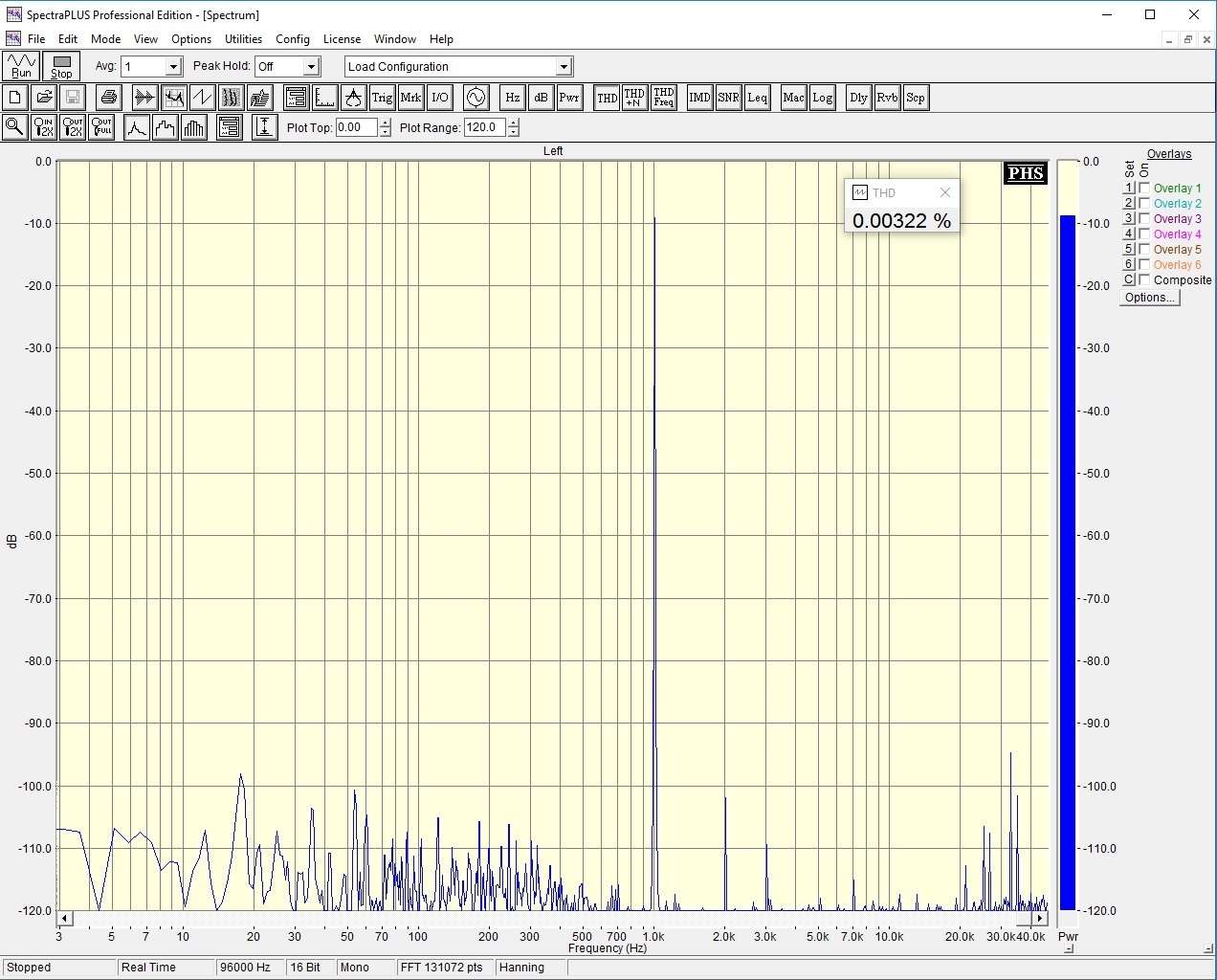Select the bar graph plot style icon
This screenshot has width=1217, height=980.
tap(194, 127)
